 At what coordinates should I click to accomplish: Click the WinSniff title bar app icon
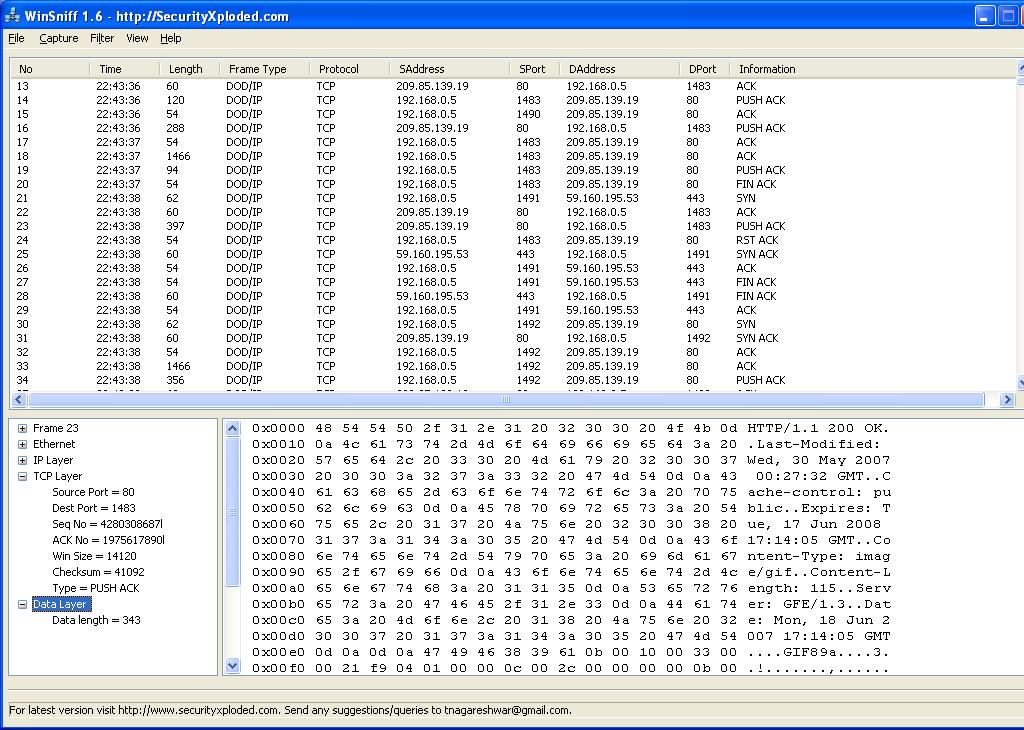[12, 16]
